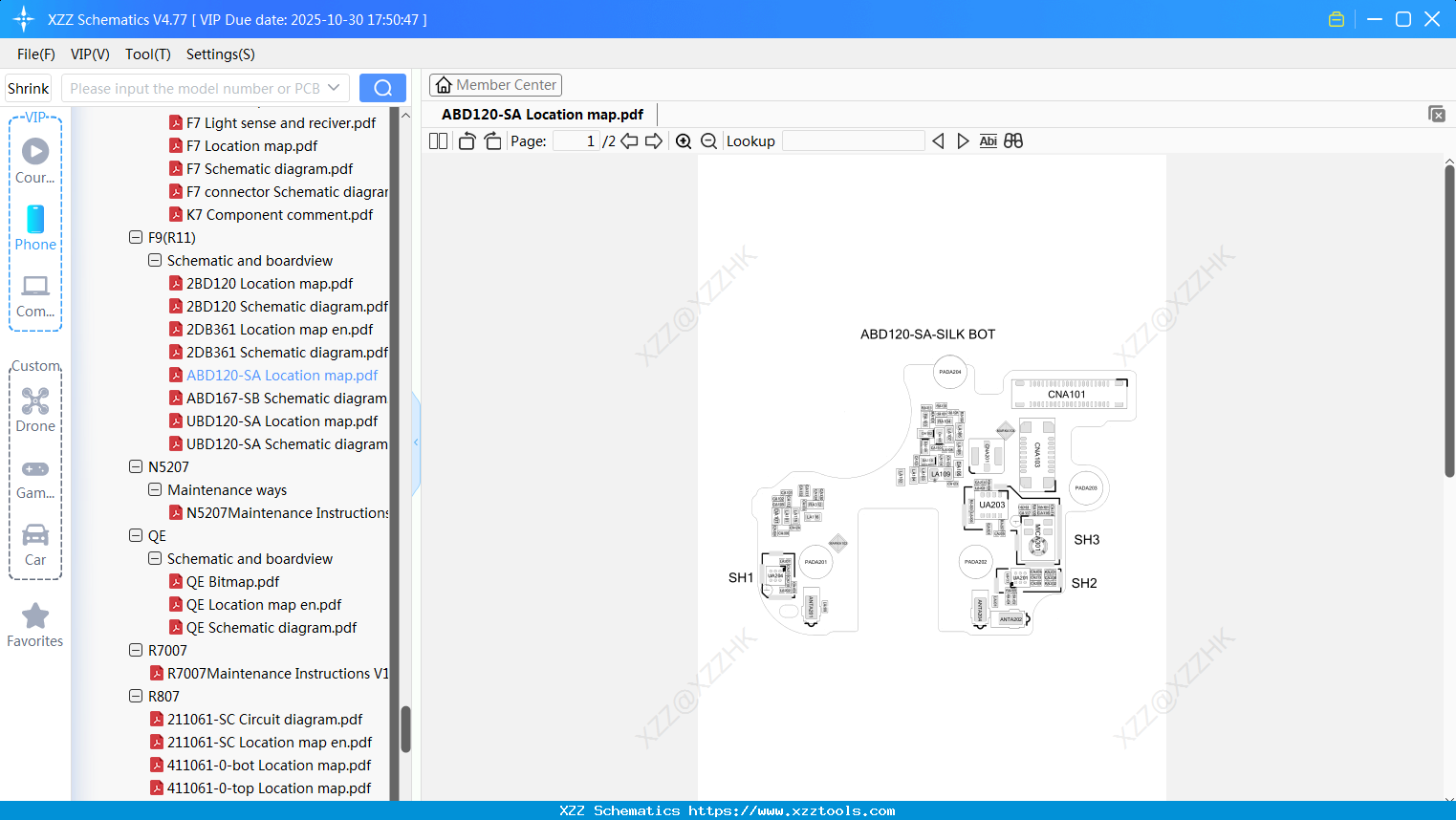1456x820 pixels.
Task: Click inside the Page number input field
Action: point(575,140)
